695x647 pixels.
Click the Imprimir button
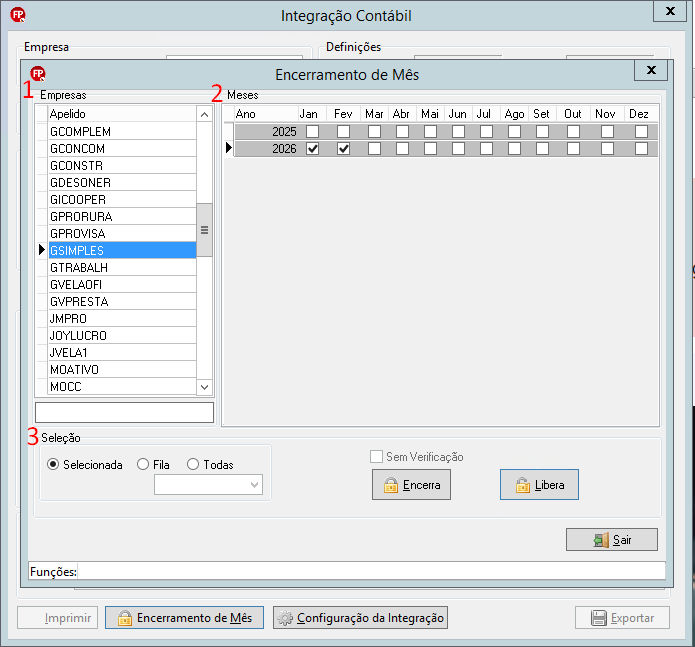pos(58,618)
